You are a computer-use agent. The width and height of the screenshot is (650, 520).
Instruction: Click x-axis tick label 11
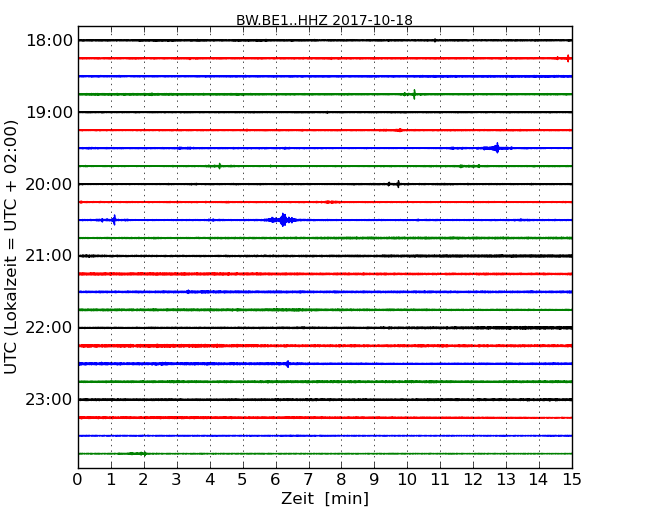[440, 479]
